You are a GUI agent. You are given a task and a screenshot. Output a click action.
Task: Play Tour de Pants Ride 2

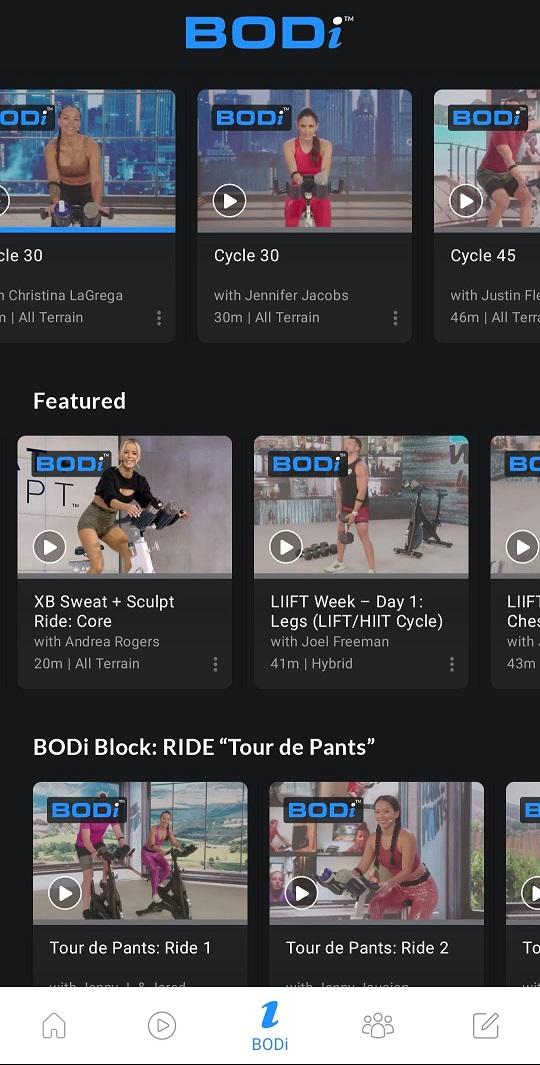point(302,893)
